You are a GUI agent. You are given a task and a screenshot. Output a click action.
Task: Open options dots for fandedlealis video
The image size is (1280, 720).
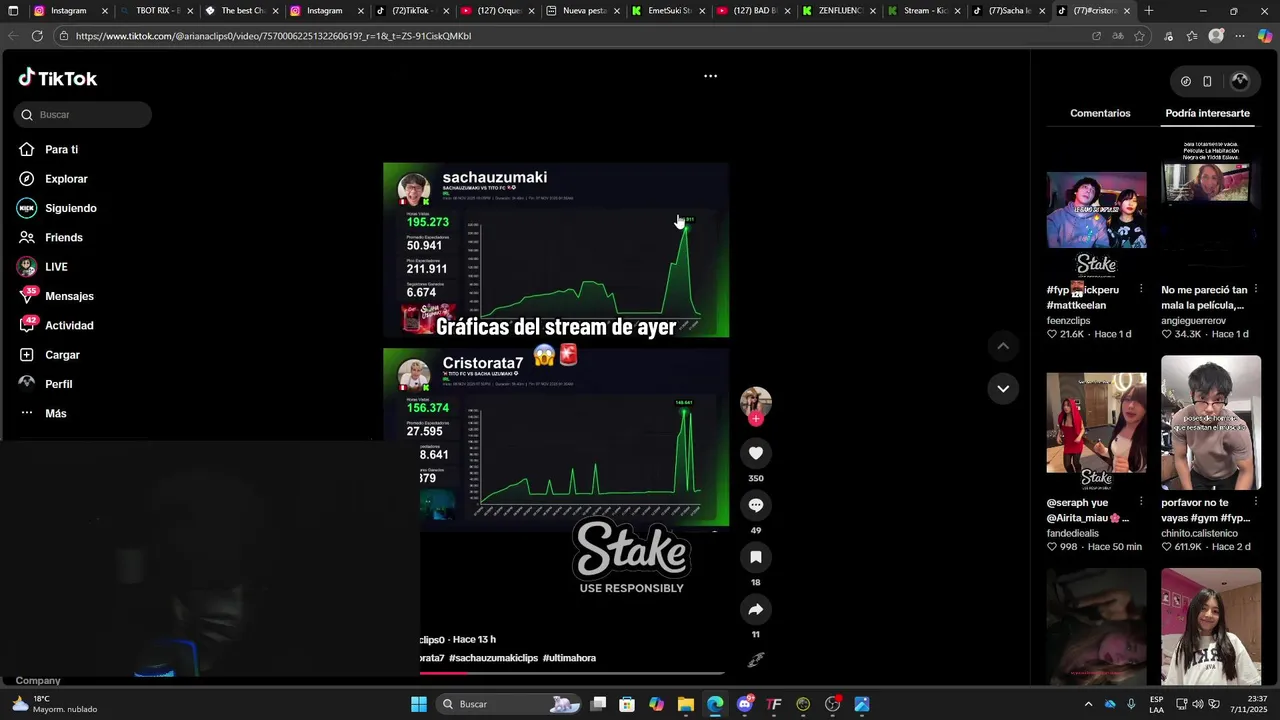[x=1141, y=502]
